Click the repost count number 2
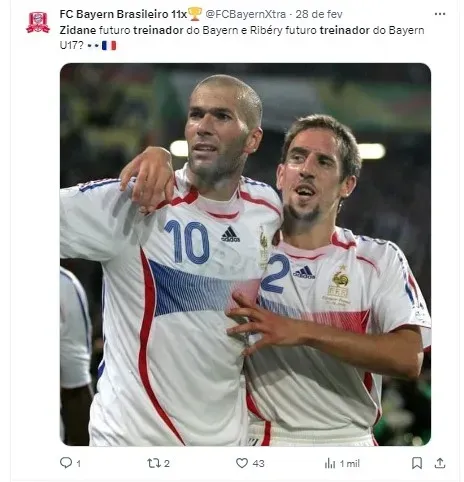Viewport: 464px width, 482px height. tap(167, 464)
